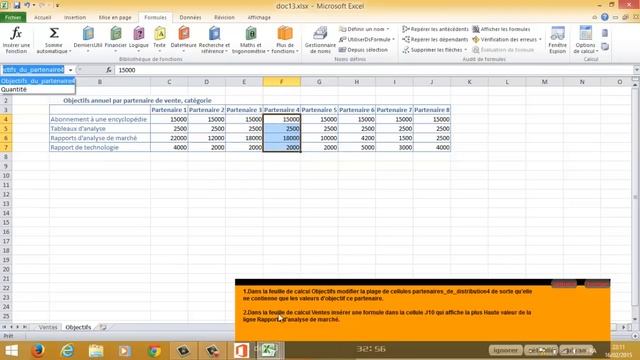The width and height of the screenshot is (640, 360).
Task: Select the Objectifs sheet tab
Action: point(78,327)
